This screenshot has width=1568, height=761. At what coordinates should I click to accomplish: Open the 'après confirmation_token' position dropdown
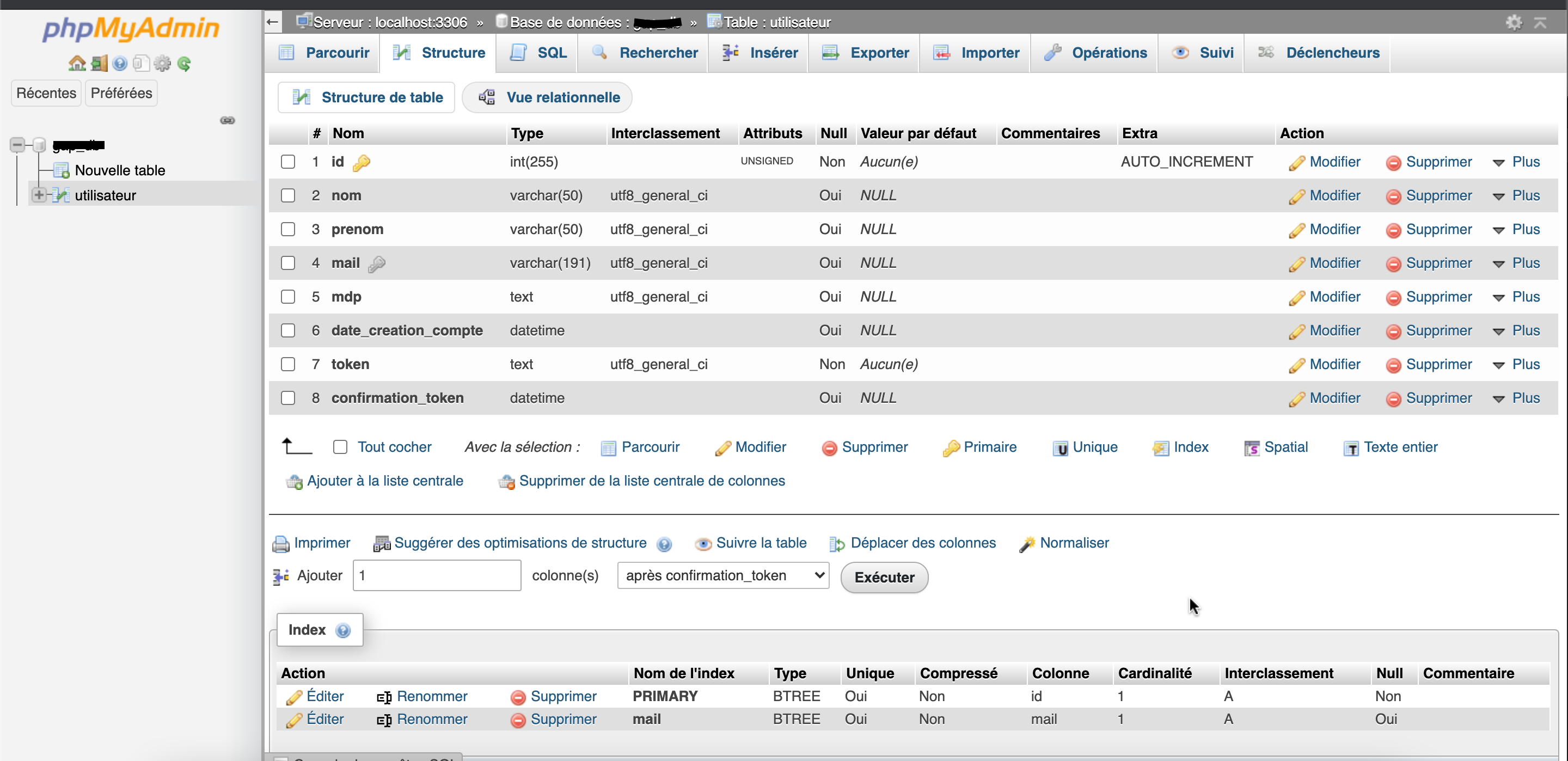722,575
